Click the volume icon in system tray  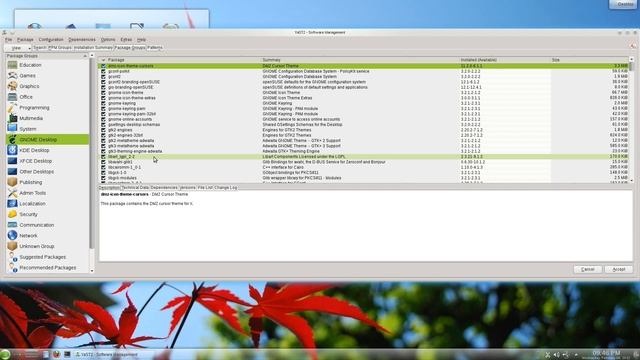(556, 355)
